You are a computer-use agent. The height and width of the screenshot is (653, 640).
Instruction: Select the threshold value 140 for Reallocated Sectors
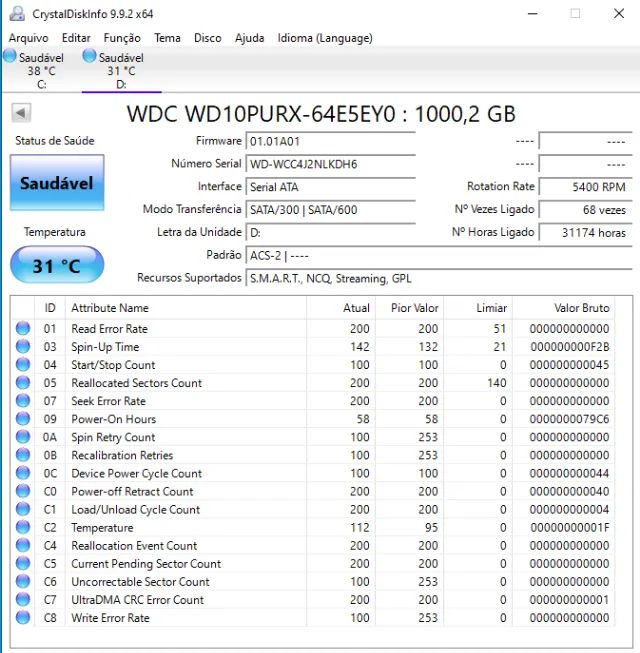click(x=497, y=383)
